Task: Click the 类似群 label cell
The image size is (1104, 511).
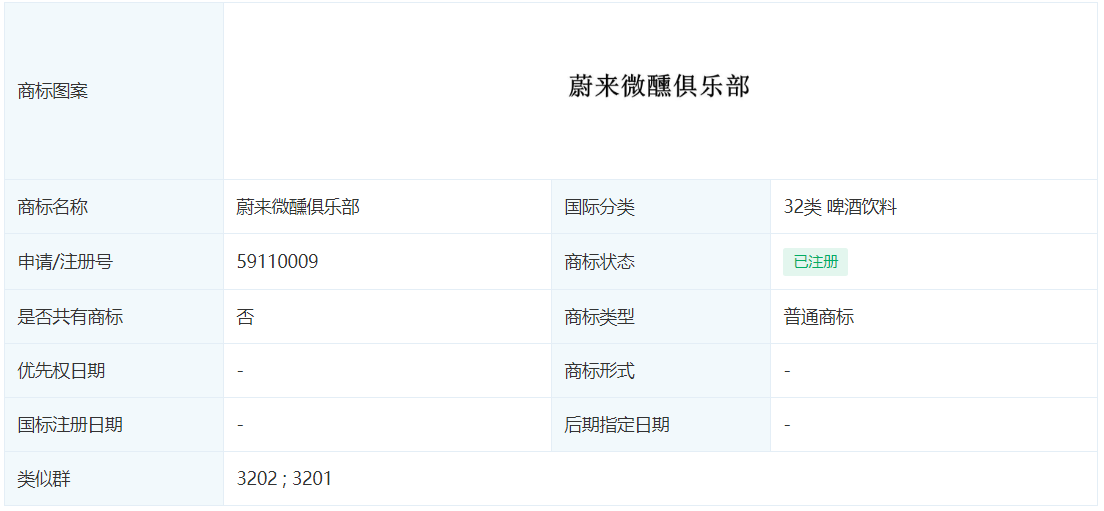Action: 114,479
